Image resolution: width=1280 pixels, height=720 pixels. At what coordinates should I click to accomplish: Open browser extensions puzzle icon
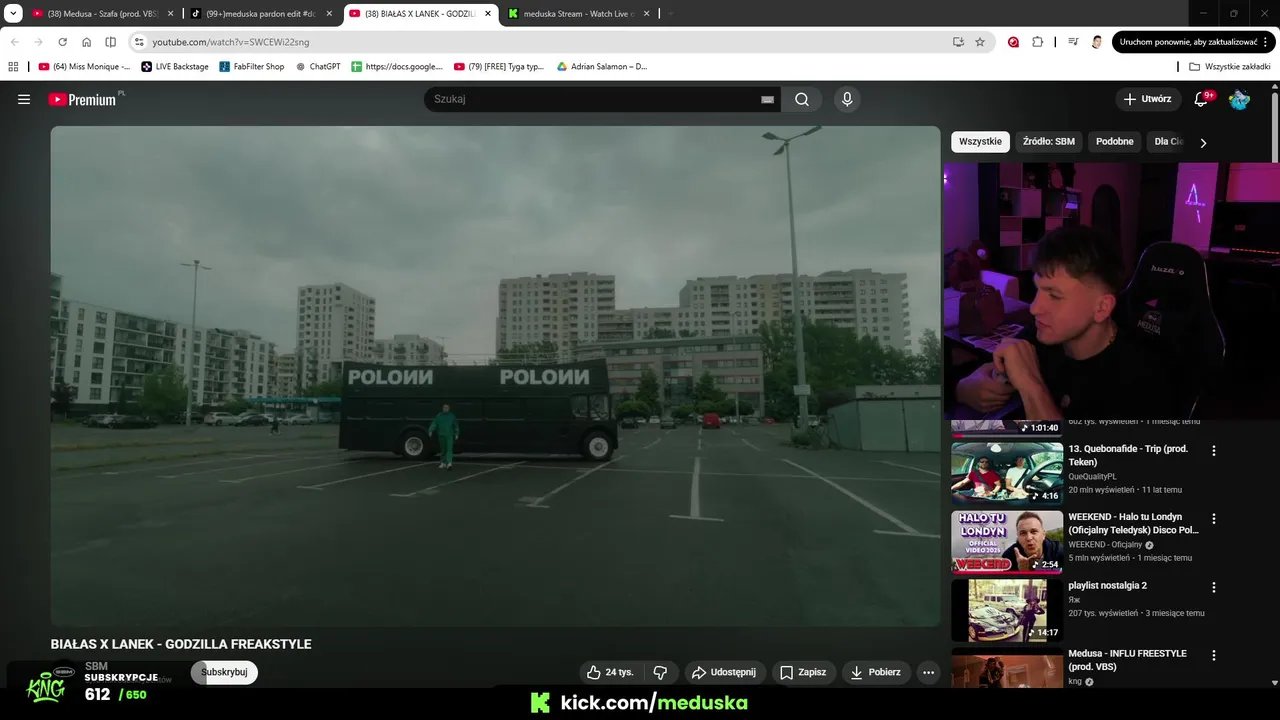1037,42
